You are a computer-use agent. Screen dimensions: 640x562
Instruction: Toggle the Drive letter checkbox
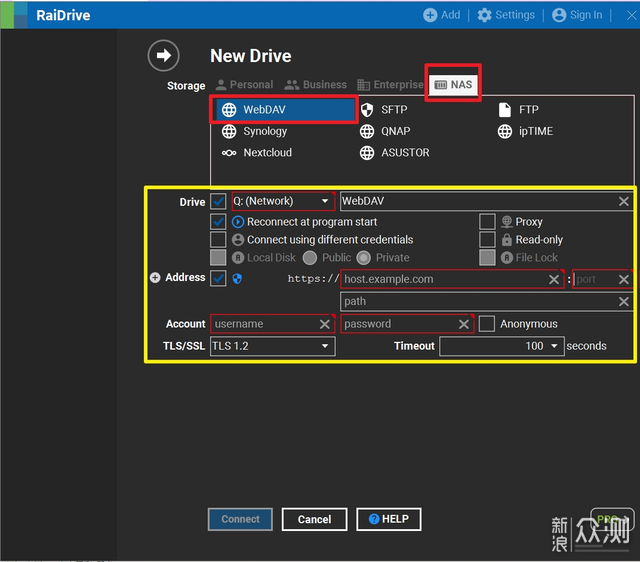pos(218,201)
